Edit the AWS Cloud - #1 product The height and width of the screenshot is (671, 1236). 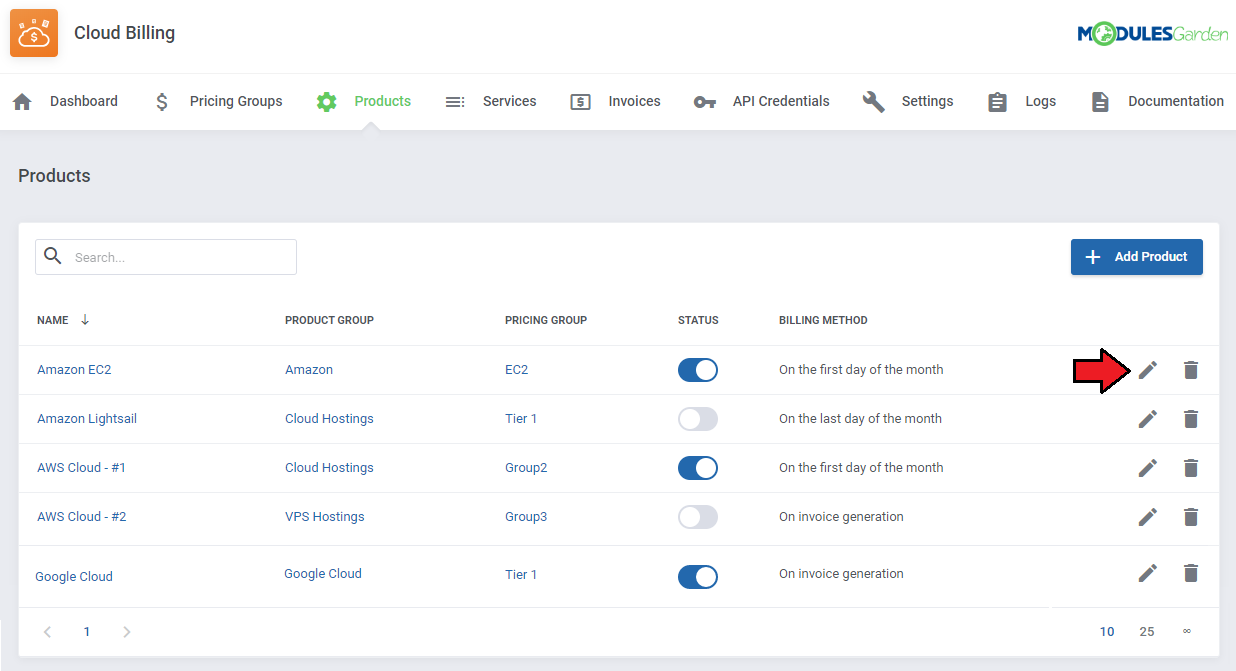pyautogui.click(x=1148, y=468)
